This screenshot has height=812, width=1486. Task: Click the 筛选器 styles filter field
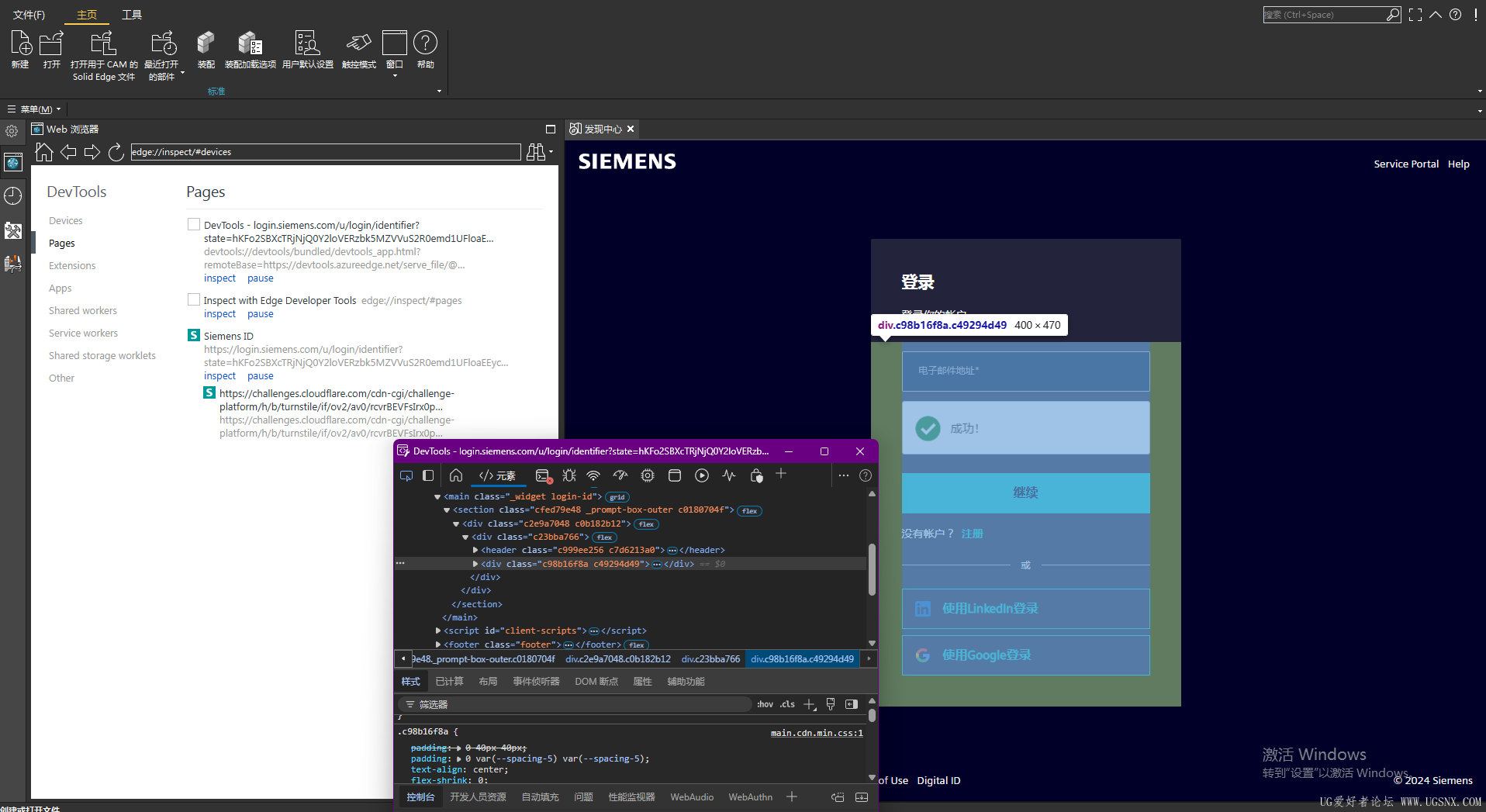pos(574,704)
